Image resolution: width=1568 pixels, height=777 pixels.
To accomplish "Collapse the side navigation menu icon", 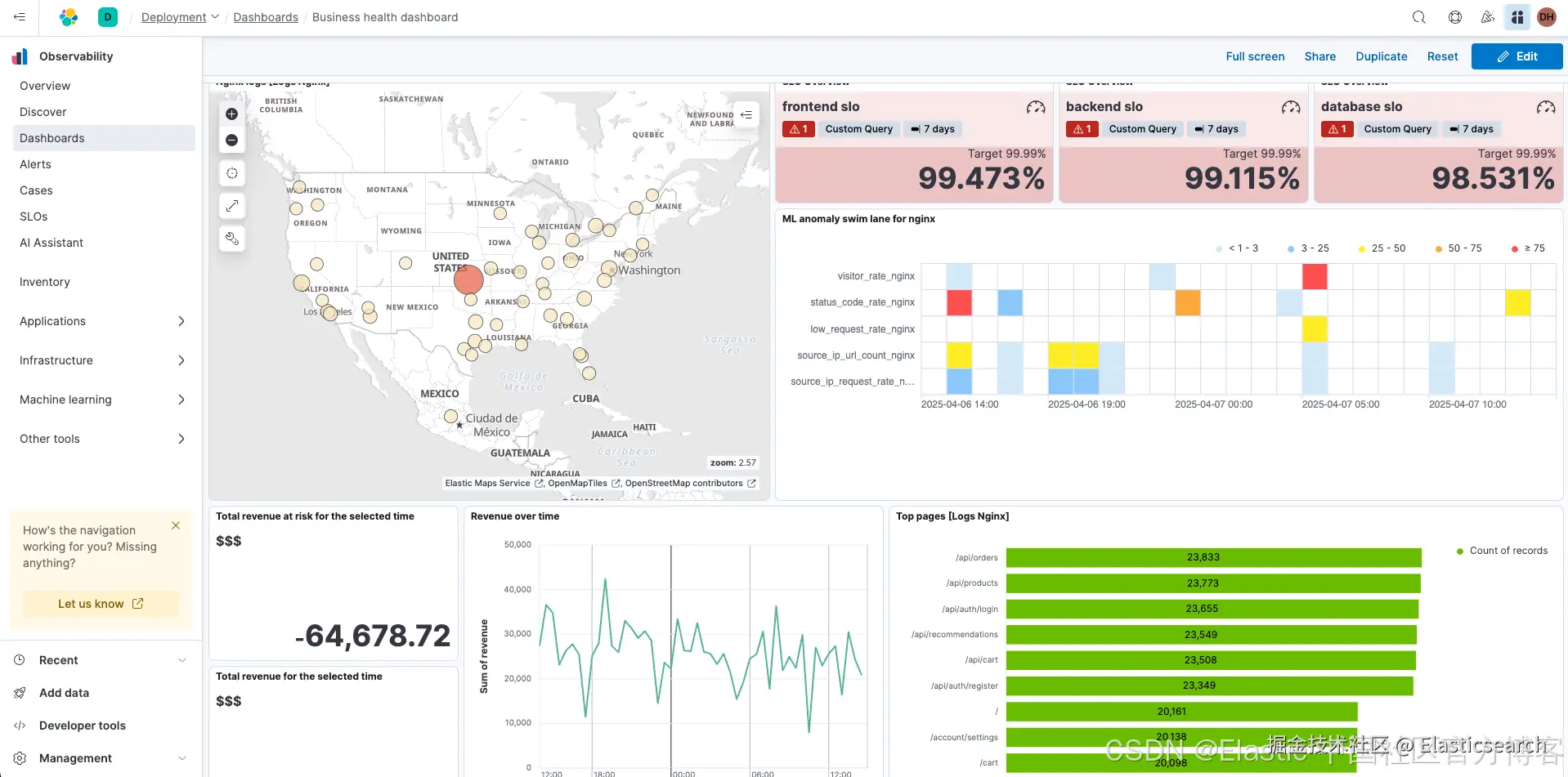I will coord(19,17).
